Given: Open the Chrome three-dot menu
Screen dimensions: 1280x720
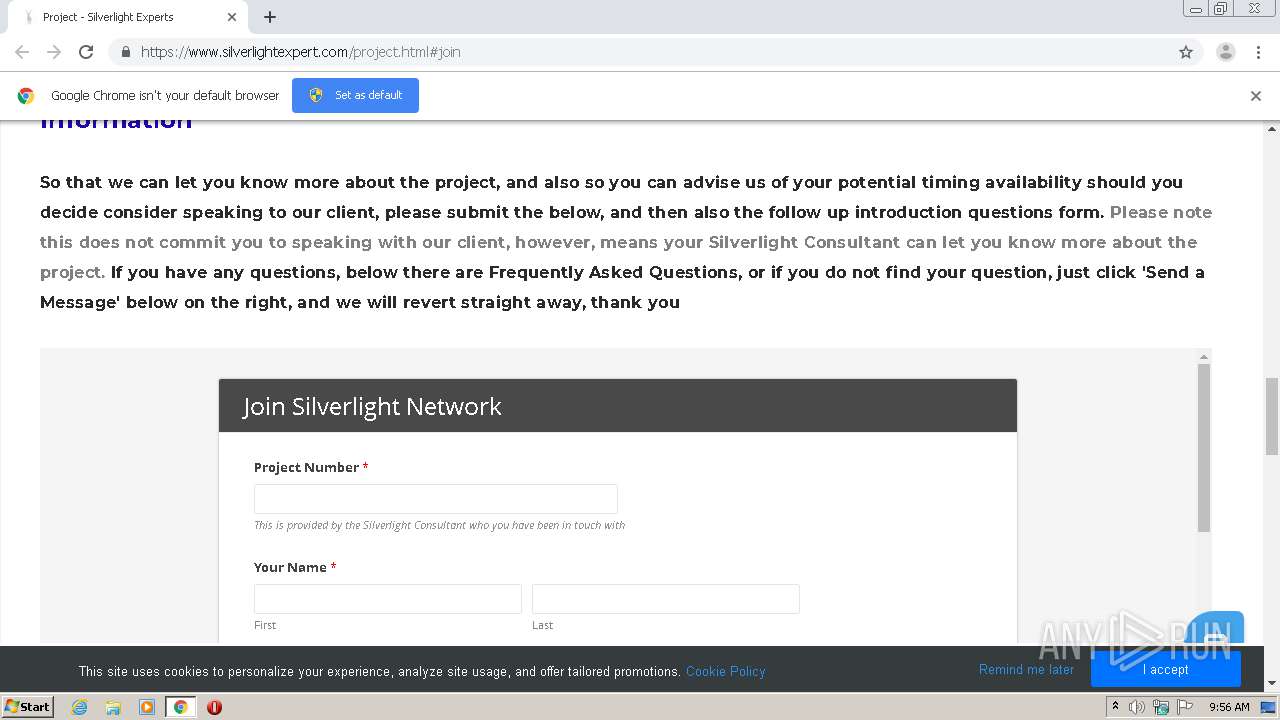Looking at the screenshot, I should [1259, 52].
